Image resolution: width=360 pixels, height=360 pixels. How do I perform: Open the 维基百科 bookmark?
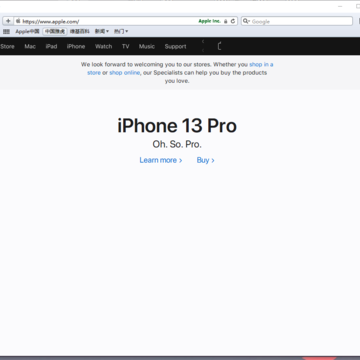80,31
